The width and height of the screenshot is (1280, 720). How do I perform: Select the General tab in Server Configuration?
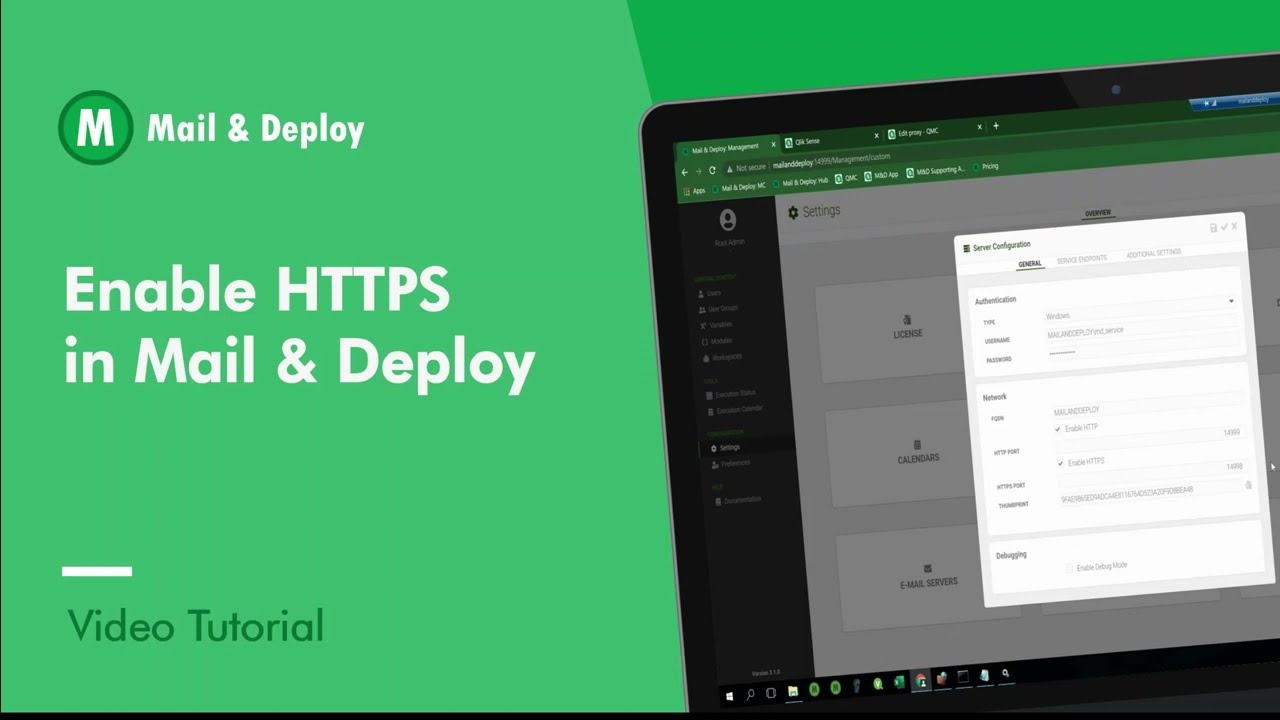[1030, 264]
